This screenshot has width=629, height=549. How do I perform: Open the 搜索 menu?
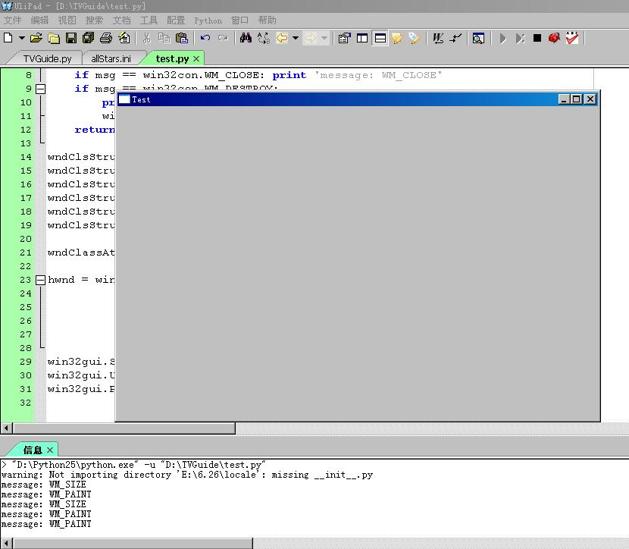94,20
